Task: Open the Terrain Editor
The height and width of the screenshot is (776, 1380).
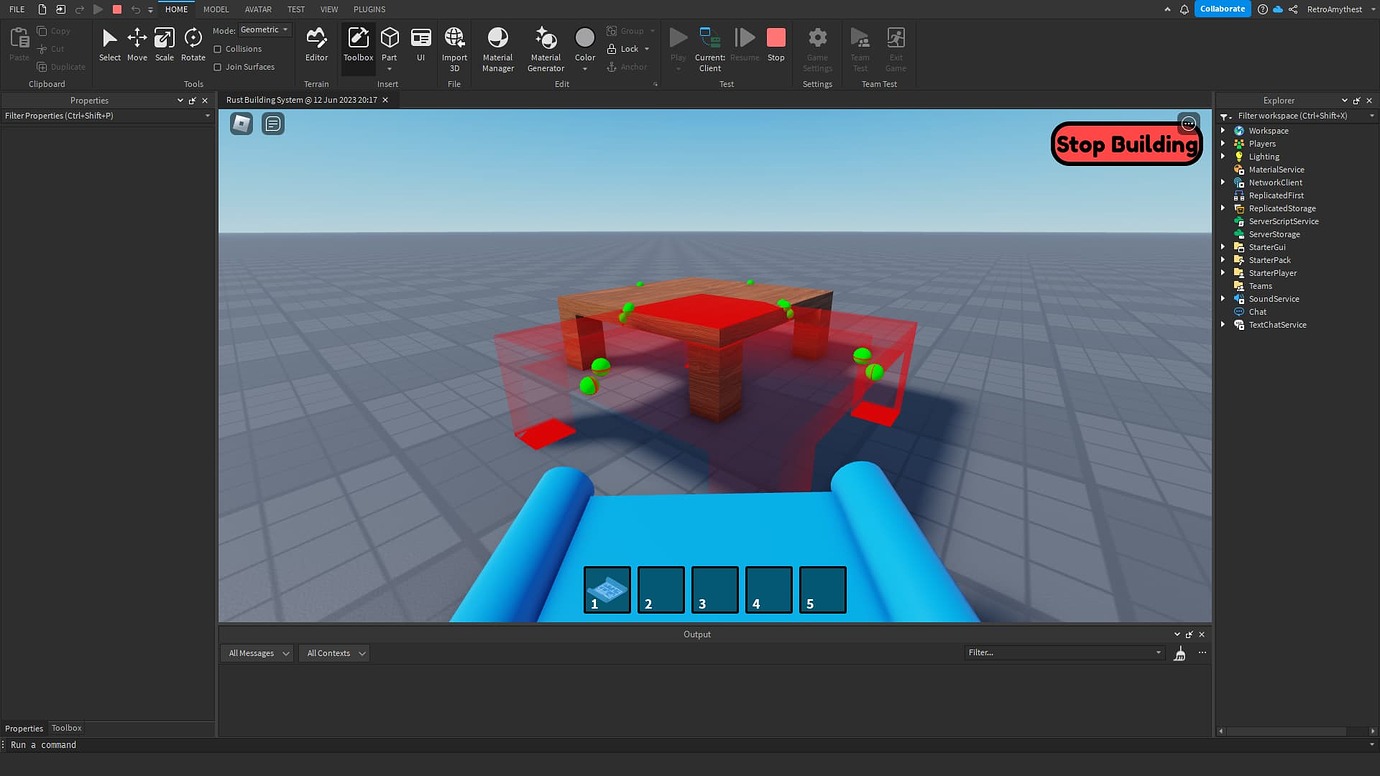Action: tap(317, 45)
